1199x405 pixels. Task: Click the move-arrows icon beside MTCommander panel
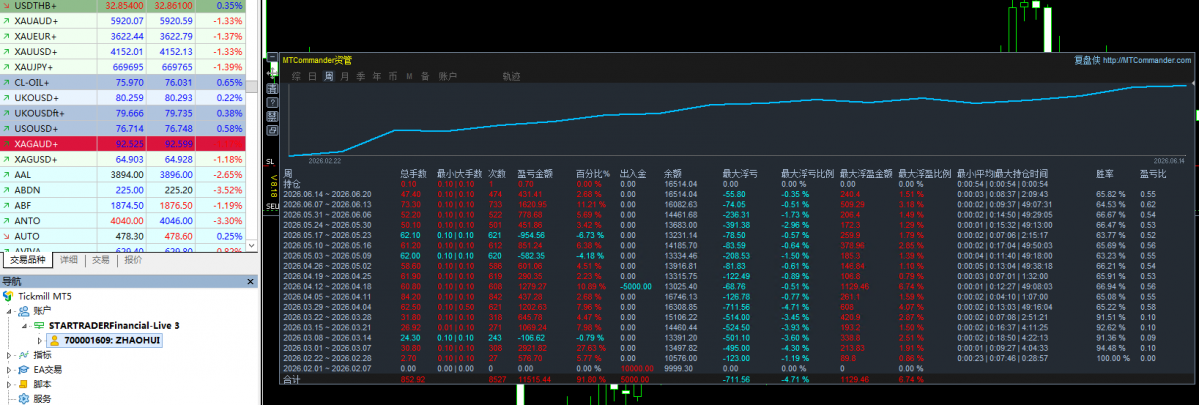pos(271,73)
